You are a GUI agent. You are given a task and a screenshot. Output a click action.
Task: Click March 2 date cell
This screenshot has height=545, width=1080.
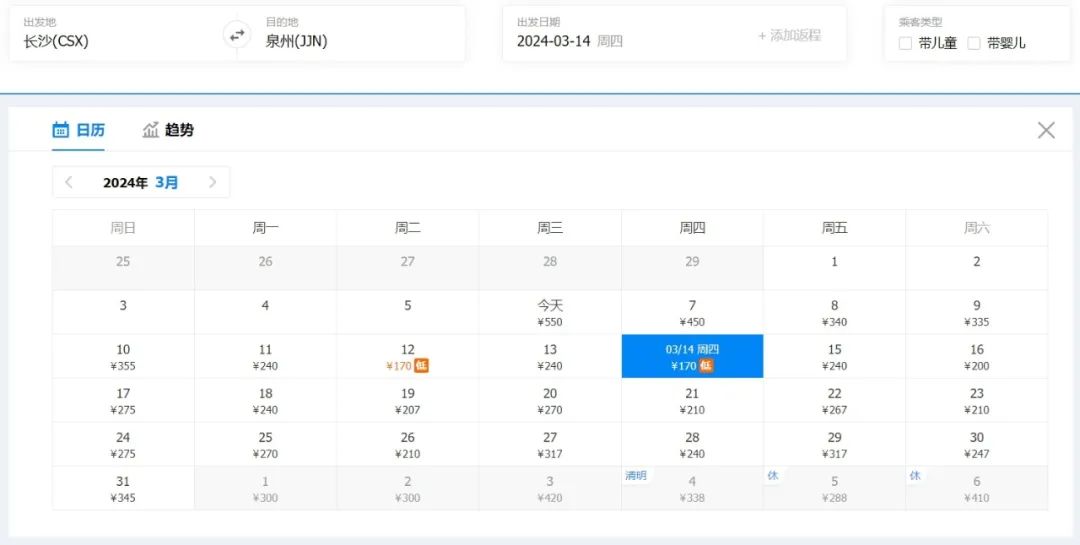click(x=977, y=268)
